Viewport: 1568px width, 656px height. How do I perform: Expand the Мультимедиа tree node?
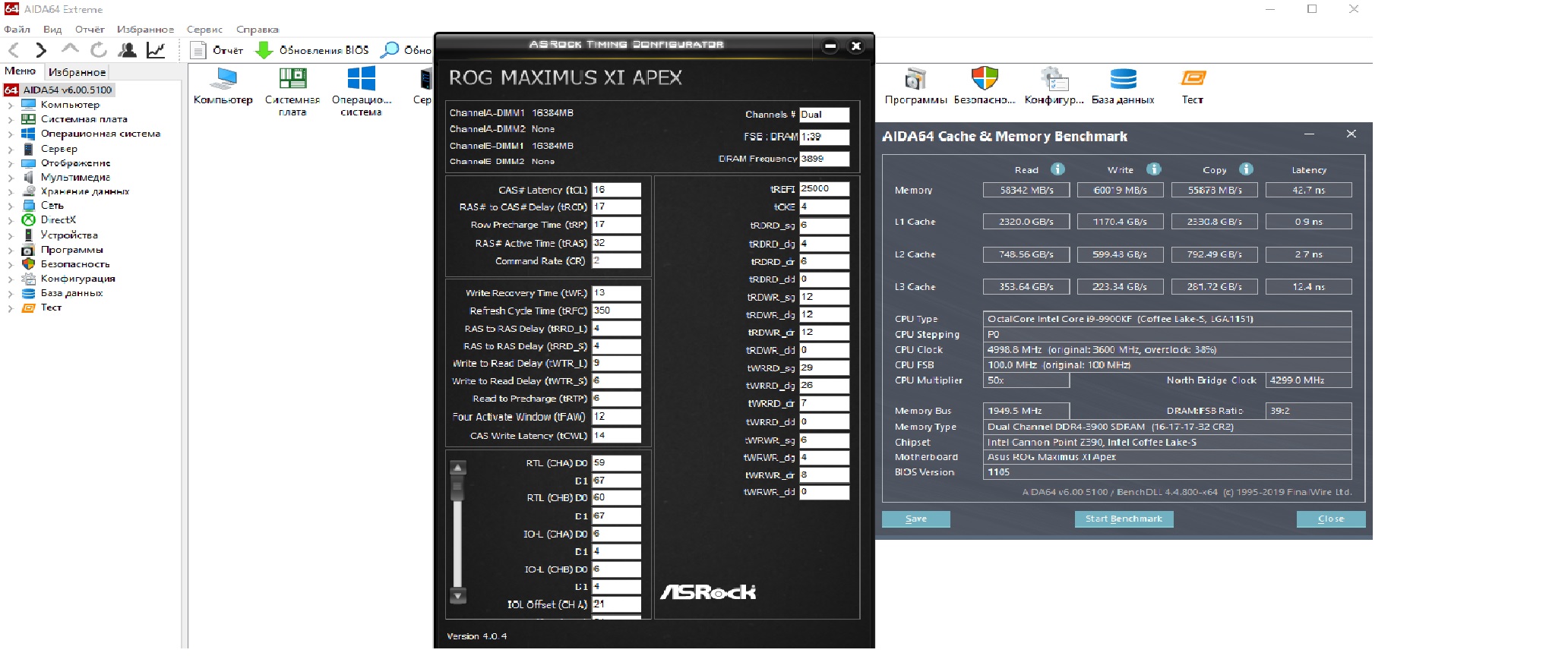point(10,177)
